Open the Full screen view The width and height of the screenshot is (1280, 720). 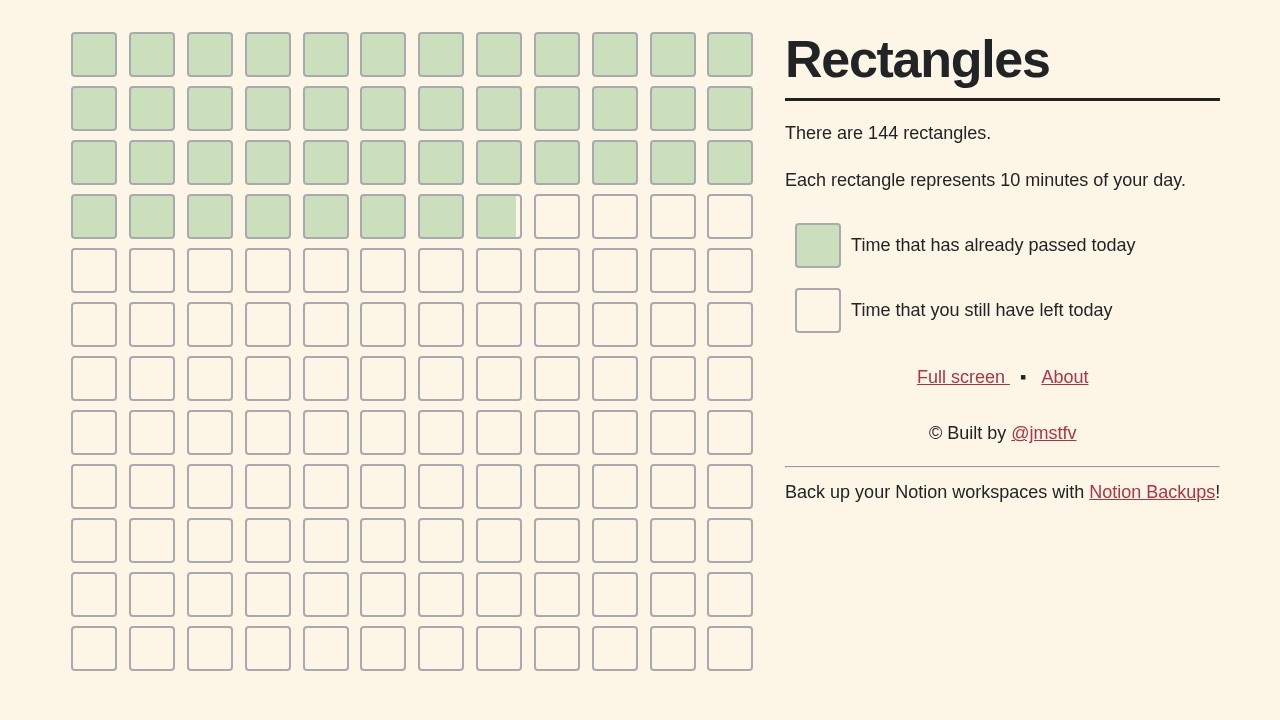coord(961,377)
